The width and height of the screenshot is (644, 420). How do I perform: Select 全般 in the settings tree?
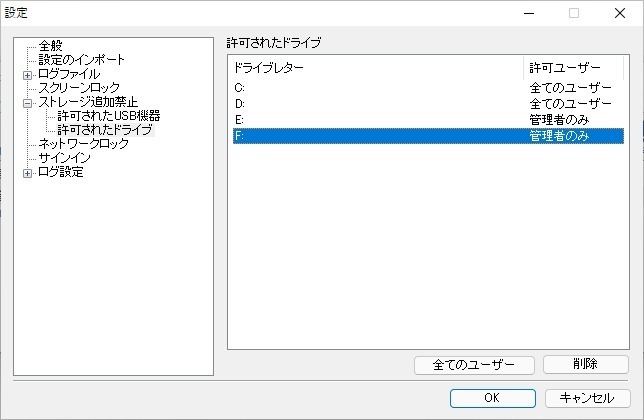[x=51, y=46]
